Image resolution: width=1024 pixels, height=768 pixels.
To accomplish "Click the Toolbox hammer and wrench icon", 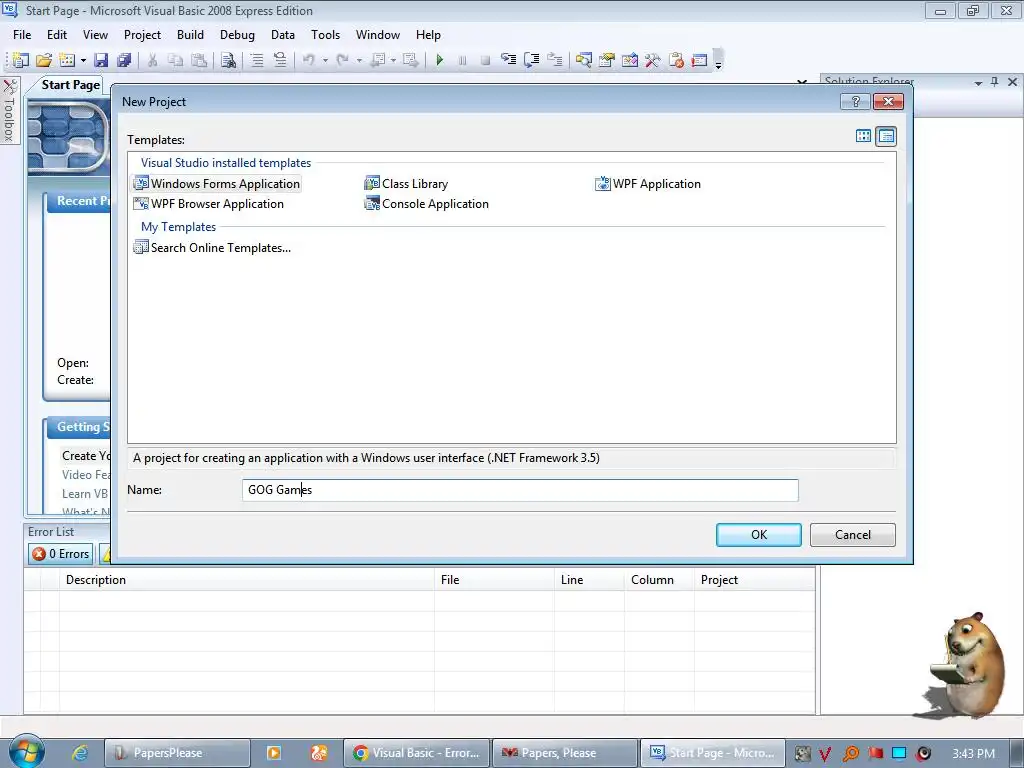I will [652, 60].
